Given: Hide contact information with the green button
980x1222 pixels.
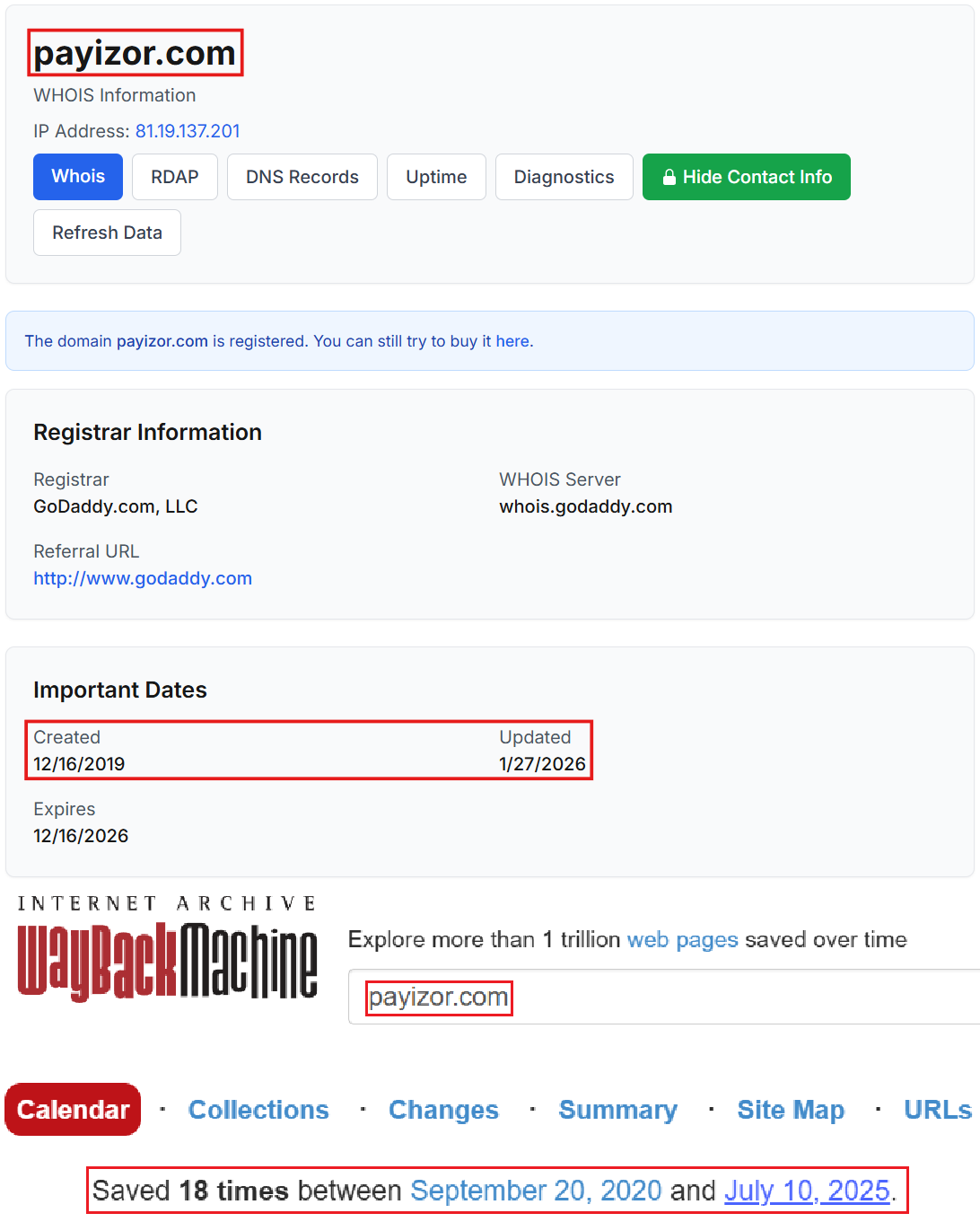Looking at the screenshot, I should [746, 177].
